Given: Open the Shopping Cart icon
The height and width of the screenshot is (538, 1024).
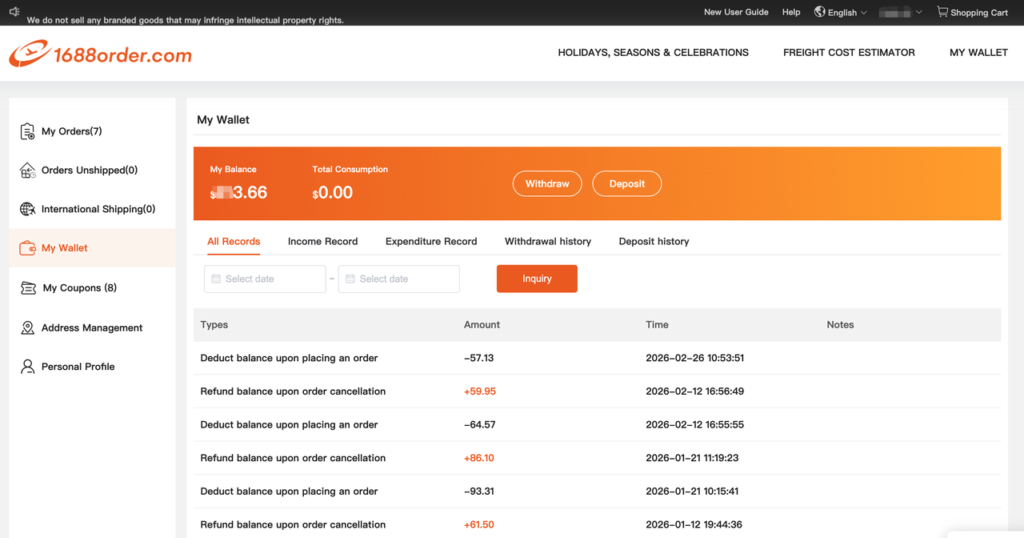Looking at the screenshot, I should (x=942, y=12).
